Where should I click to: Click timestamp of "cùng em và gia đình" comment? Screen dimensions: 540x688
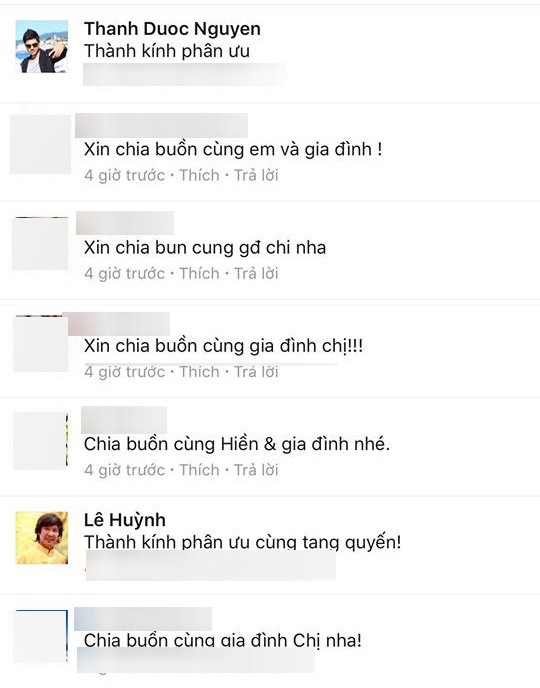tap(125, 175)
